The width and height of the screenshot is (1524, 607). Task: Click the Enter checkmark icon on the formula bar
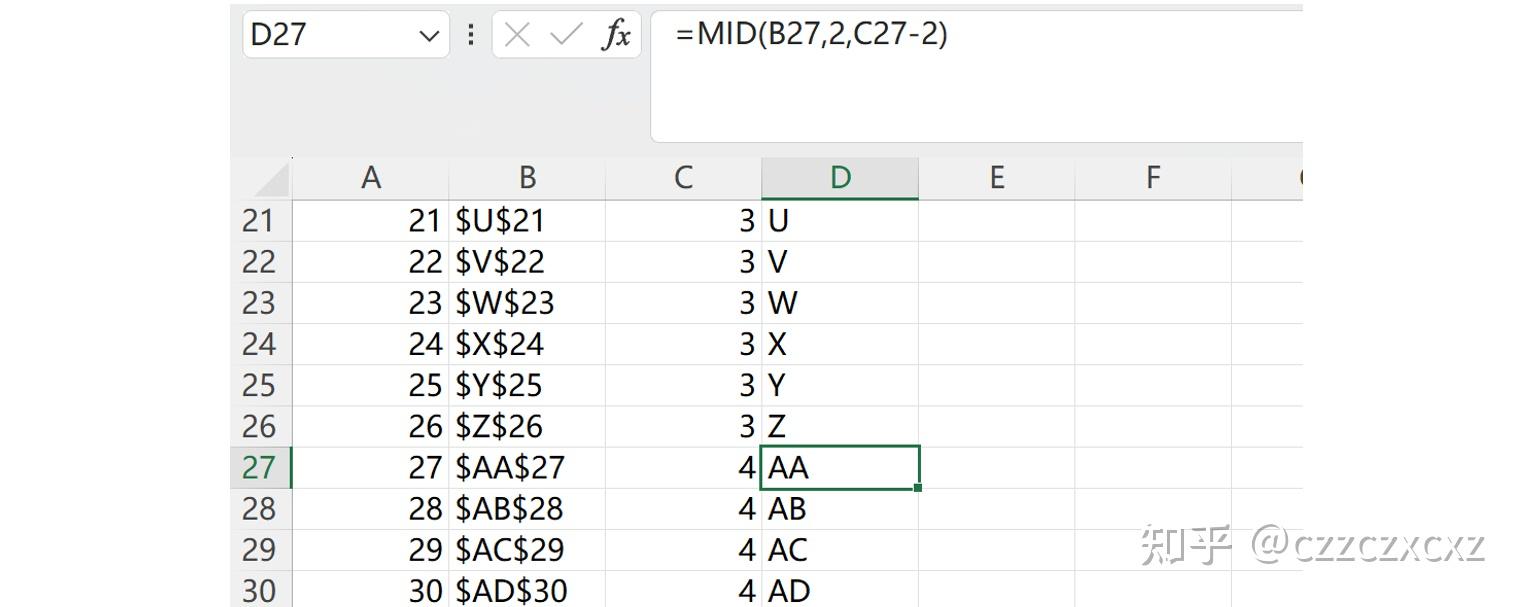click(x=565, y=34)
